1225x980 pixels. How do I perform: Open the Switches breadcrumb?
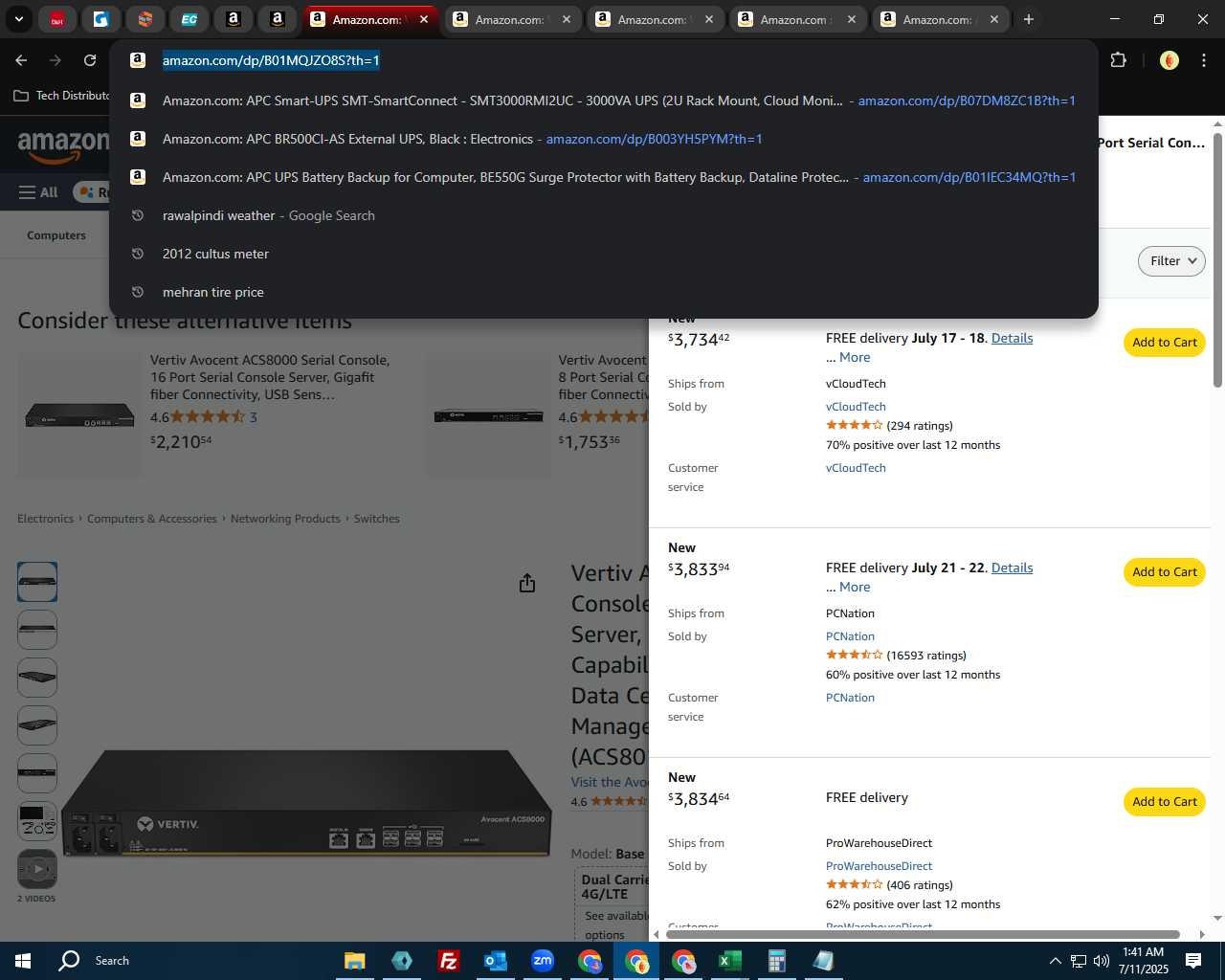(x=377, y=519)
